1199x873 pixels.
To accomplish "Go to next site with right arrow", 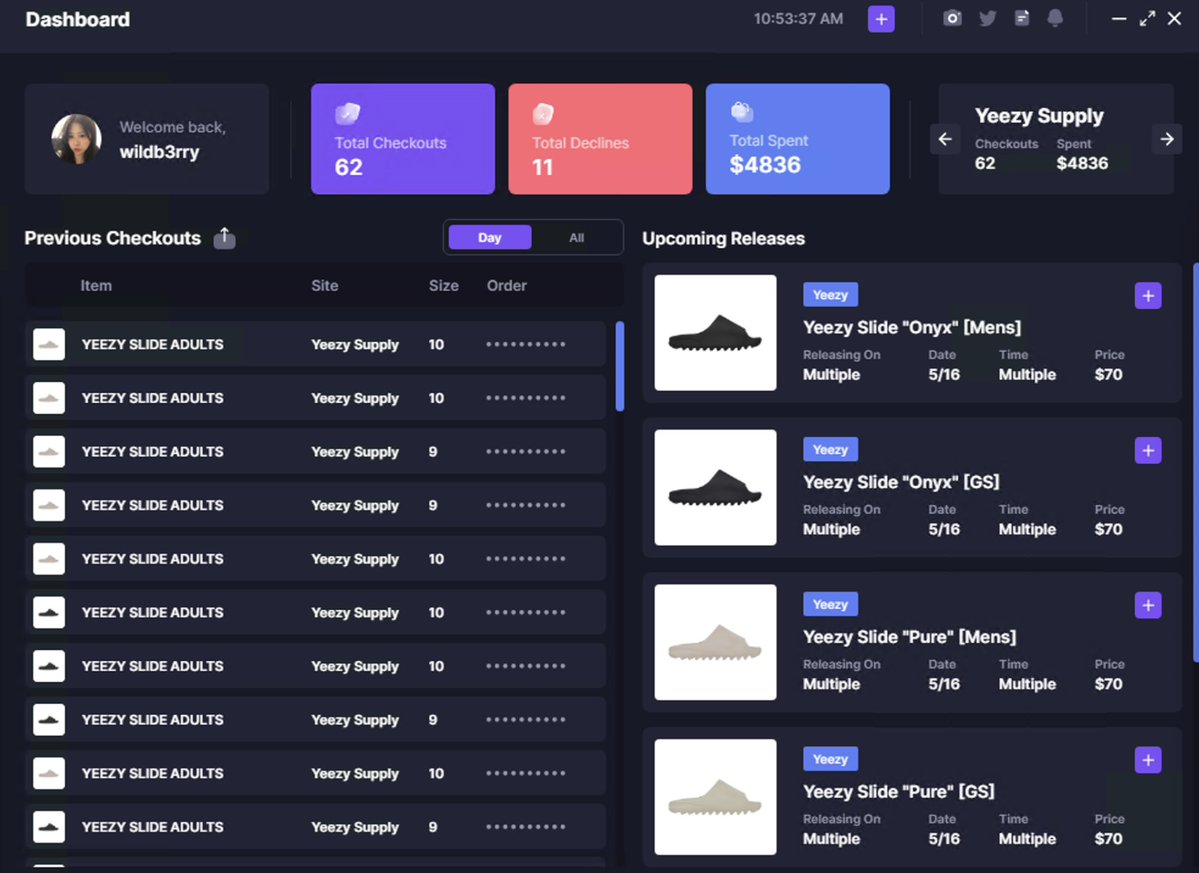I will click(1167, 139).
